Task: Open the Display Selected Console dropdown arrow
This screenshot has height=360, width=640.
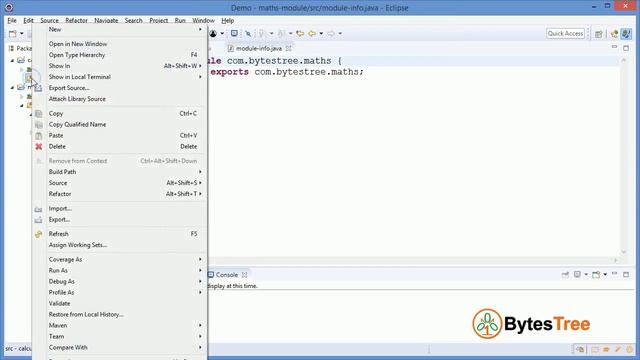Action: [x=586, y=275]
